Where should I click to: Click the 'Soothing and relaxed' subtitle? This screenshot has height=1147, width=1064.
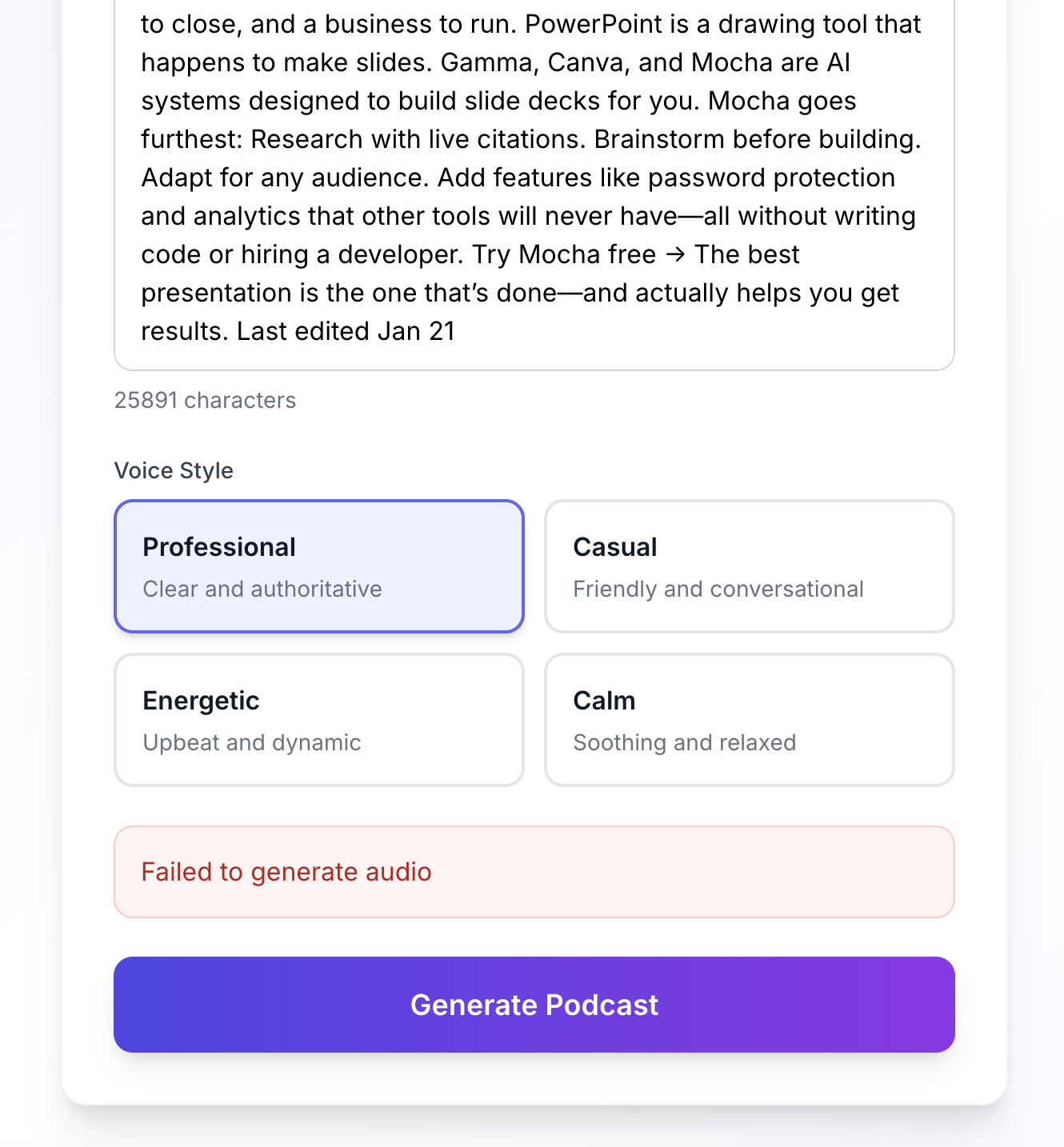point(685,742)
